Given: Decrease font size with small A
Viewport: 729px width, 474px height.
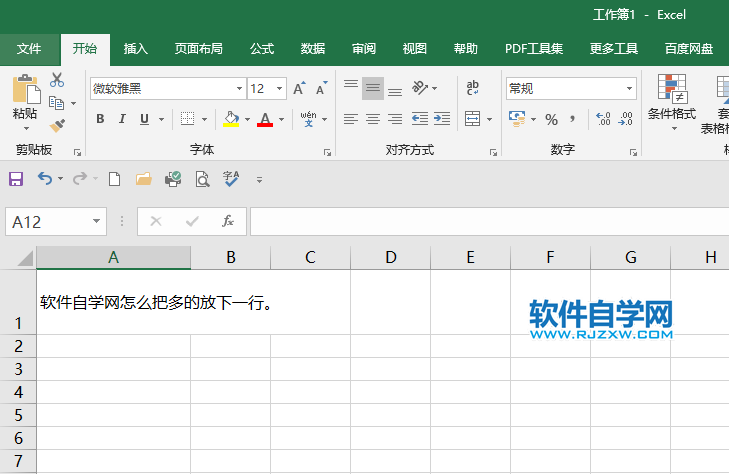Looking at the screenshot, I should click(x=322, y=88).
